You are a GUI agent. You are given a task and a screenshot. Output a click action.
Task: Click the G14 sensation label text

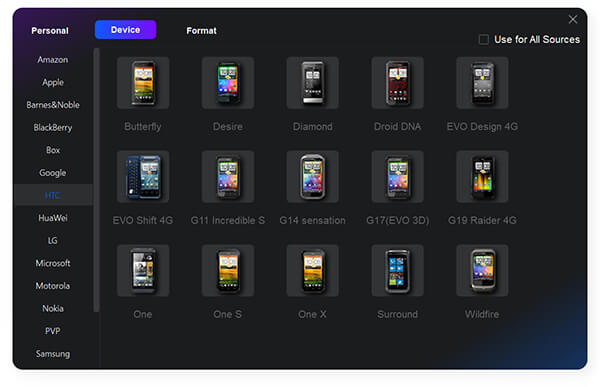(x=313, y=220)
